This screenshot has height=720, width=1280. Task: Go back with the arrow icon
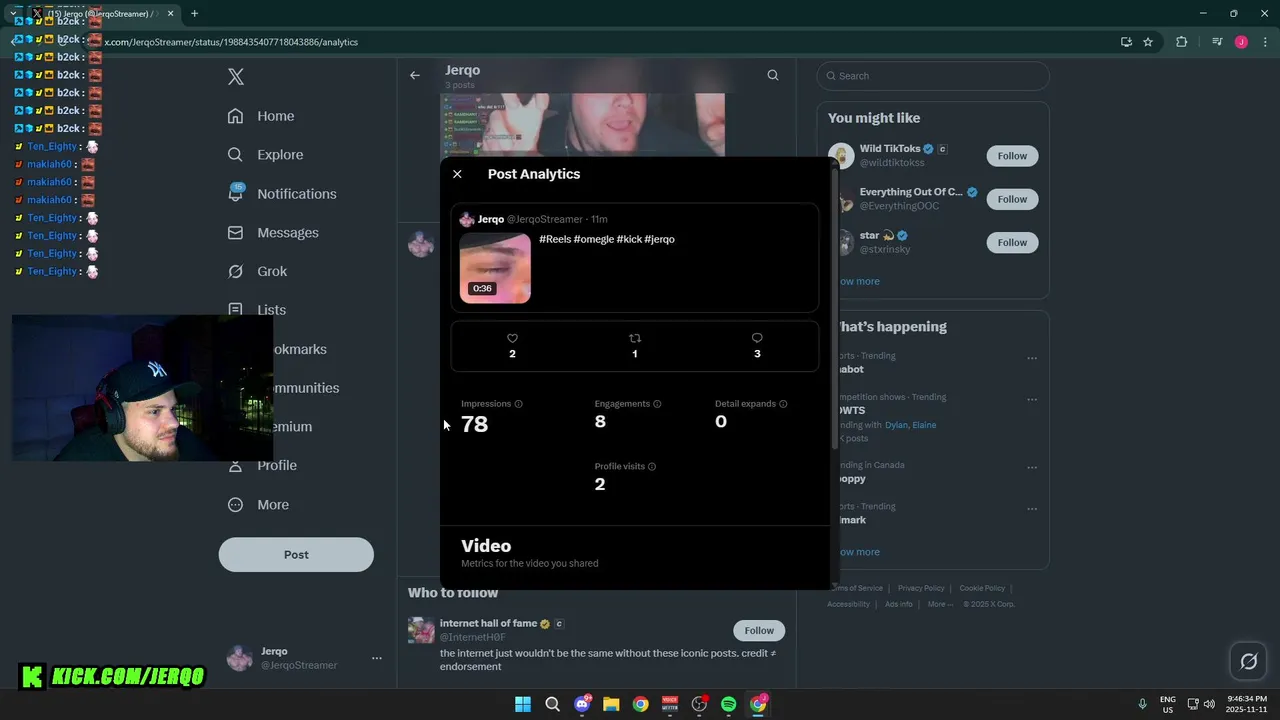[415, 75]
